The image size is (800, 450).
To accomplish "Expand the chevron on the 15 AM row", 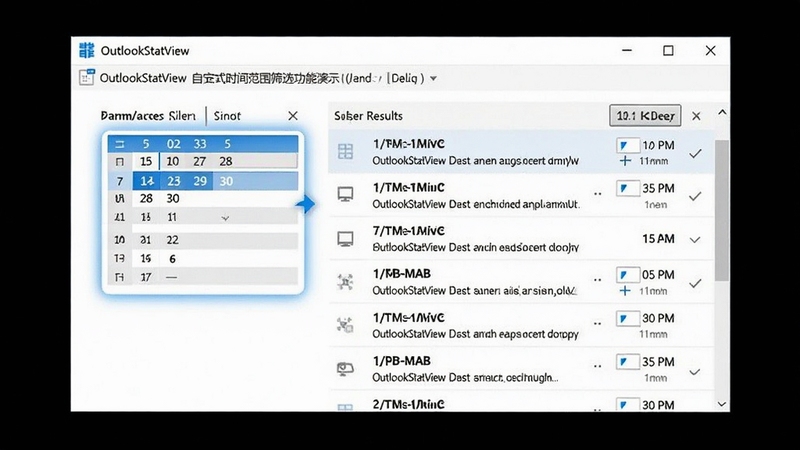I will 695,240.
